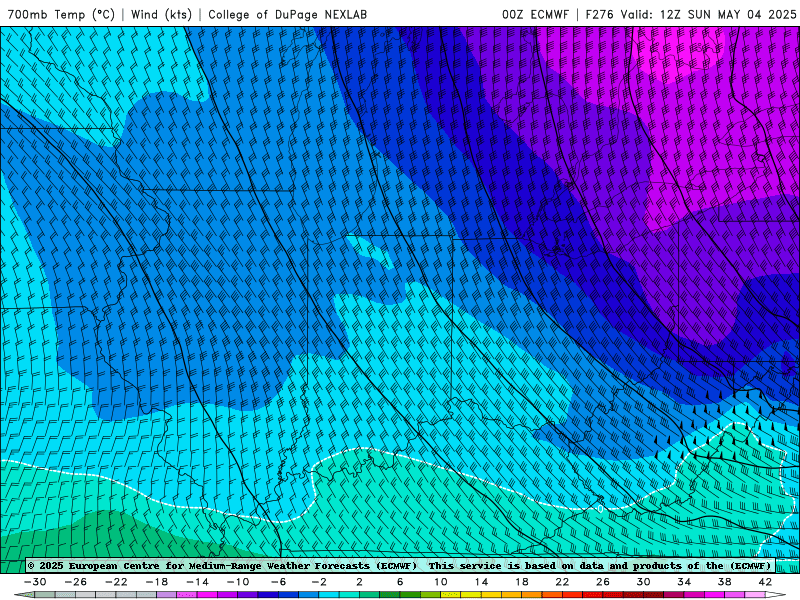This screenshot has width=800, height=600.
Task: Click the "42" color scale value
Action: coord(765,582)
